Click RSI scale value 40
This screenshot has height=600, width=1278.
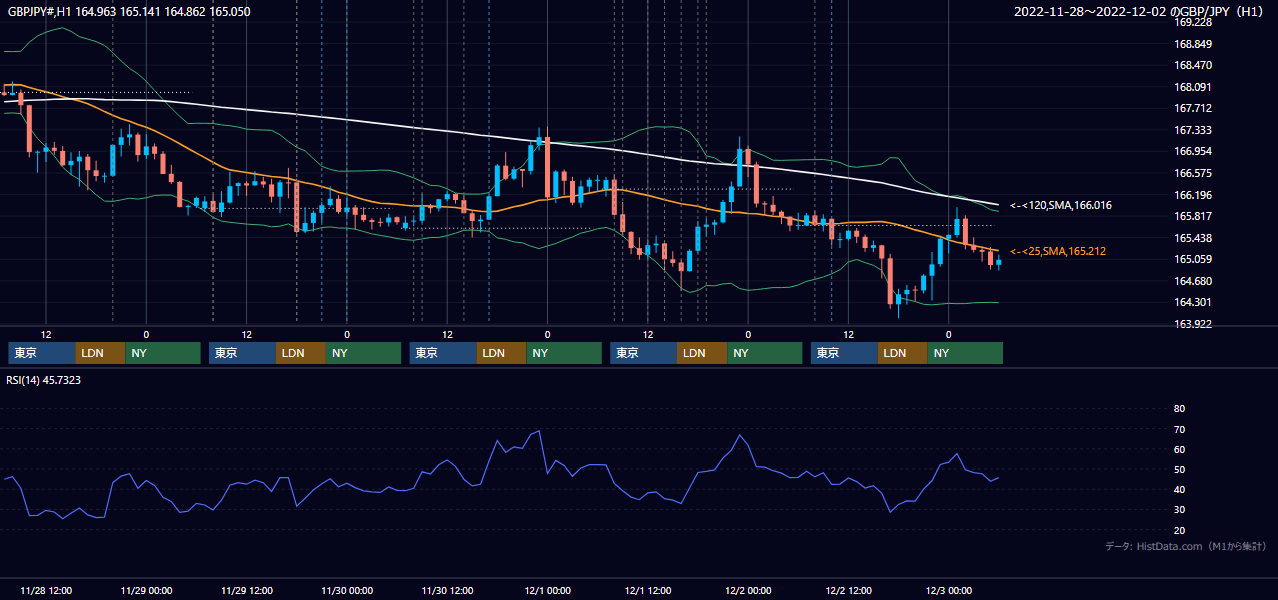point(1179,489)
